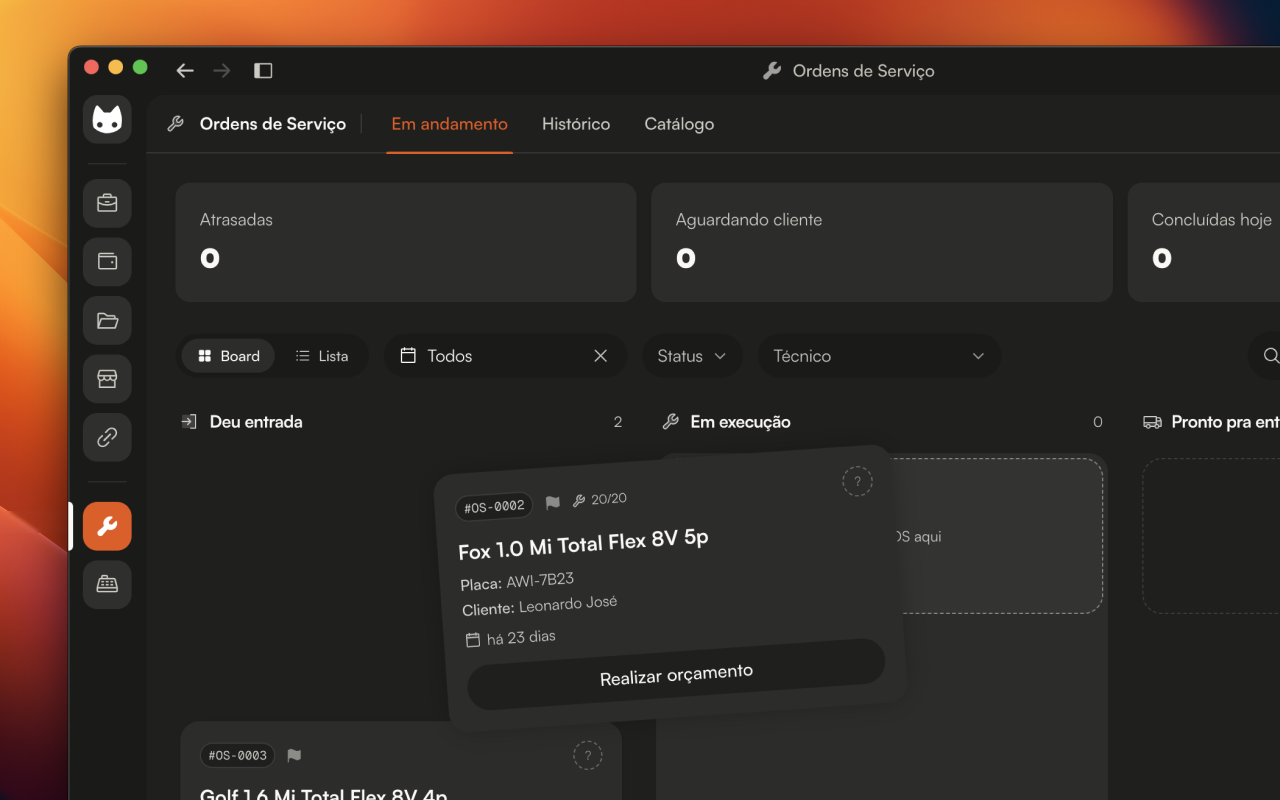This screenshot has width=1280, height=800.
Task: Open the link section in sidebar
Action: click(107, 437)
